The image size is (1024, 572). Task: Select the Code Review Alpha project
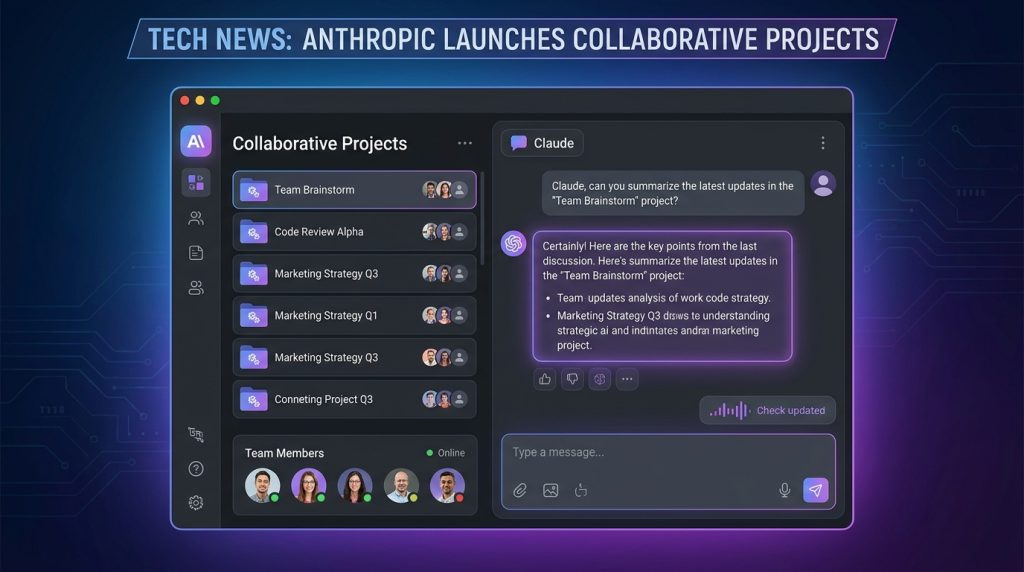[355, 232]
